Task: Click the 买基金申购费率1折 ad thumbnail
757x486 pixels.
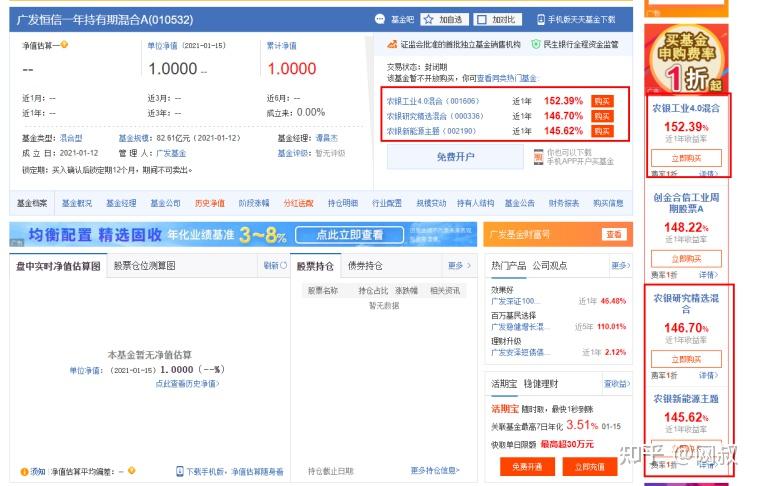Action: click(686, 58)
